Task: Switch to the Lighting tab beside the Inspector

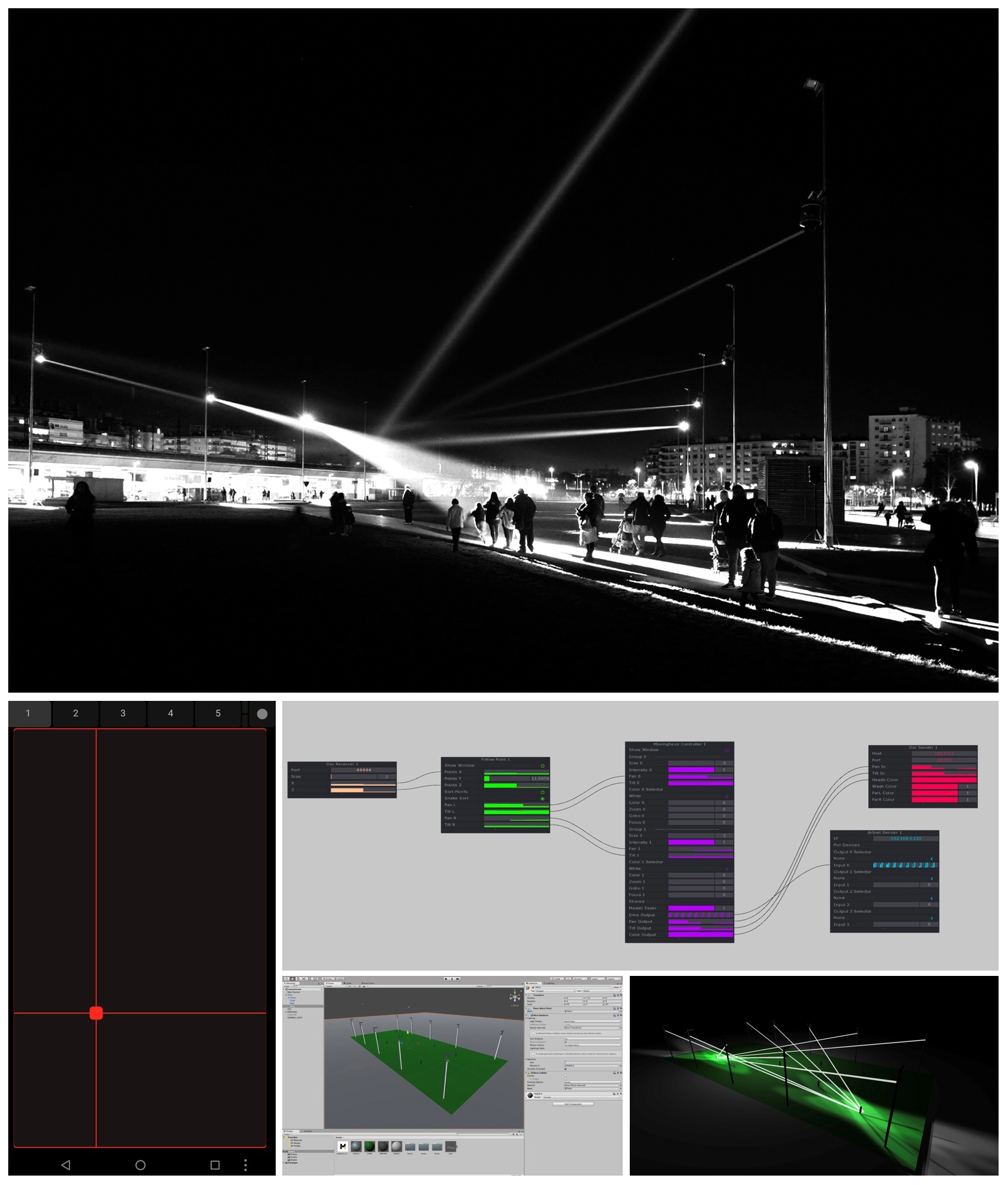Action: point(549,983)
